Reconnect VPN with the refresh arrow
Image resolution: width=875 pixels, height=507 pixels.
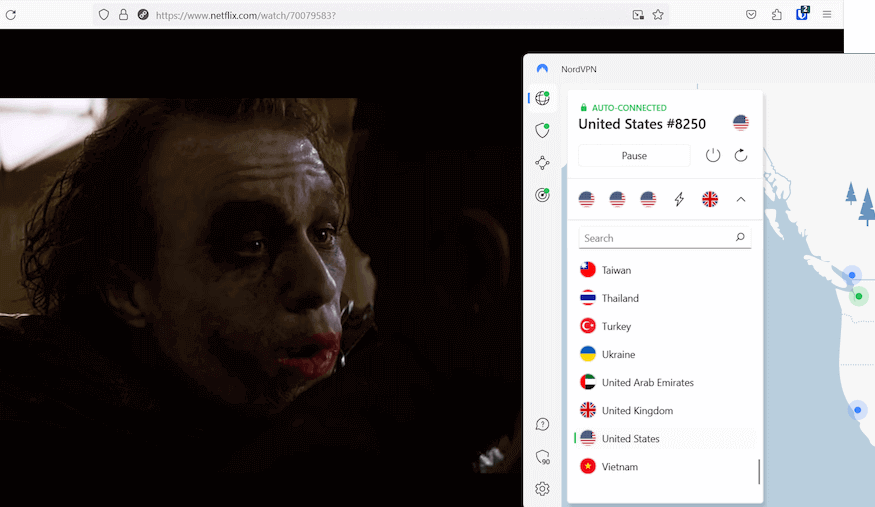pyautogui.click(x=741, y=155)
